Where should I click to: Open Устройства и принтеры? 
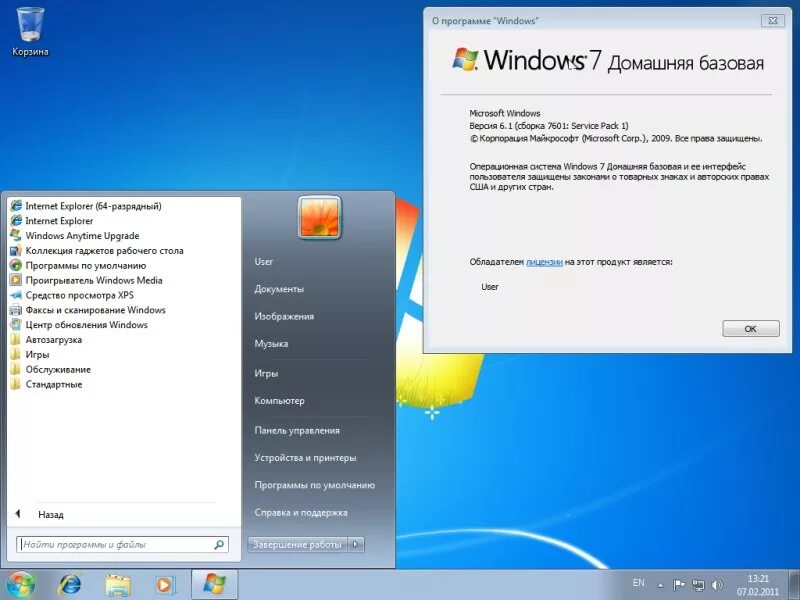tap(305, 458)
